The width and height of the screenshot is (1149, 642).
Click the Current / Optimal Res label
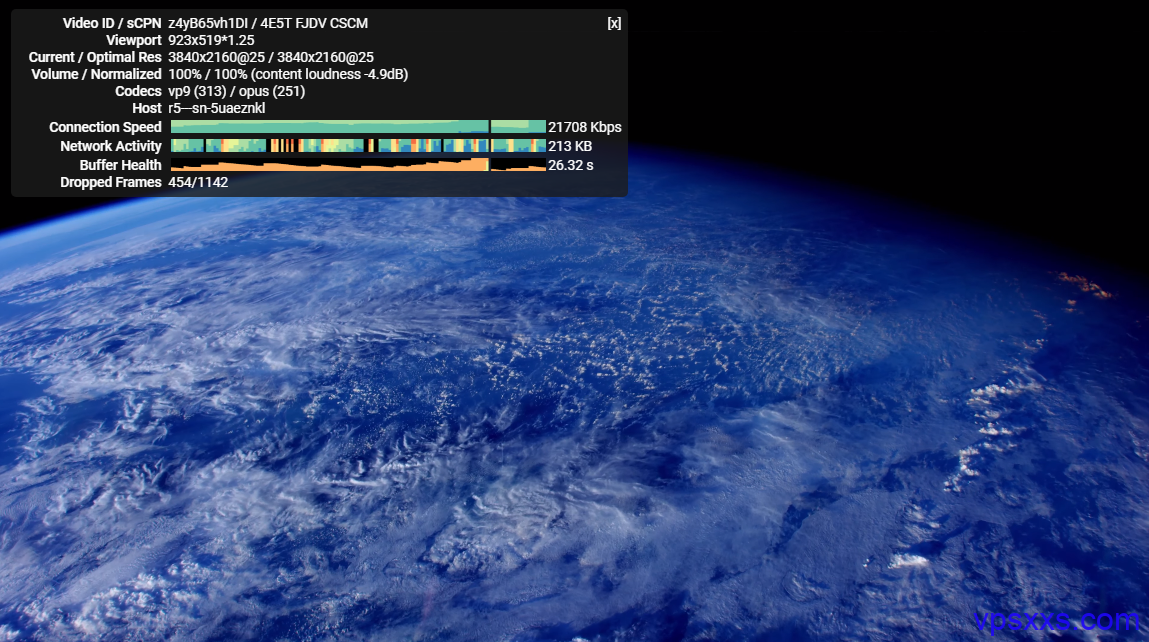(x=95, y=57)
